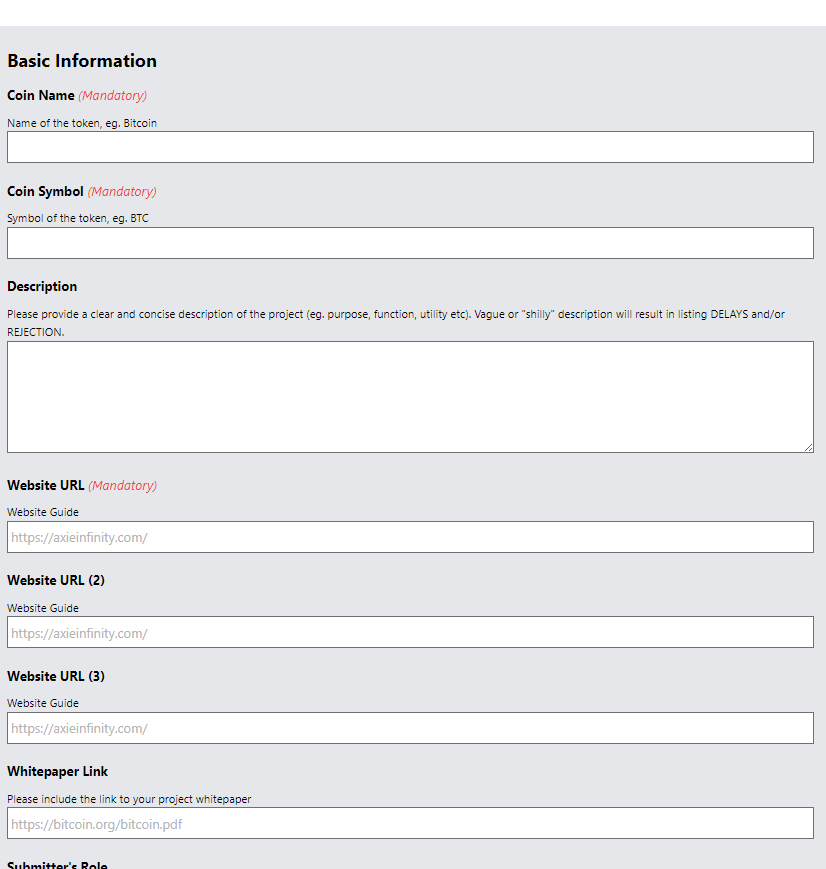826x869 pixels.
Task: Click the Whitepaper Link label
Action: [57, 772]
